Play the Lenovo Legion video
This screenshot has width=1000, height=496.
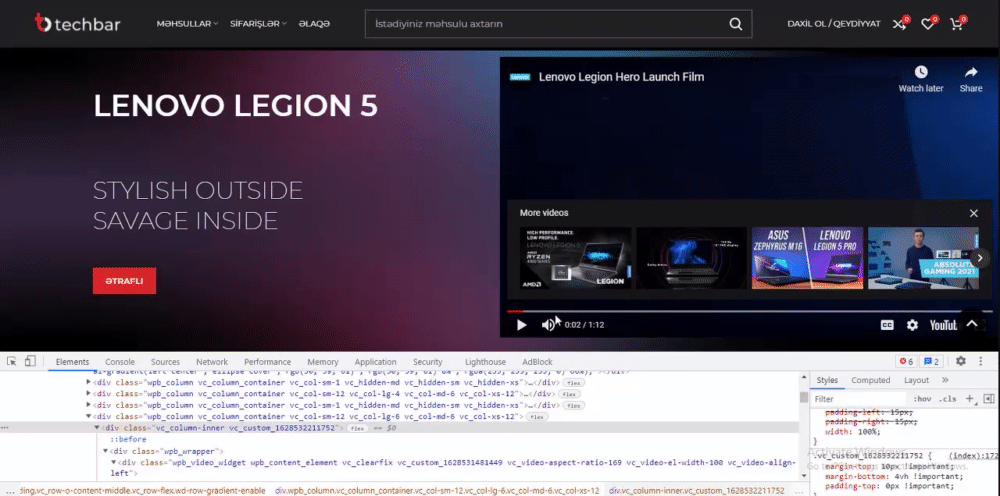(521, 325)
